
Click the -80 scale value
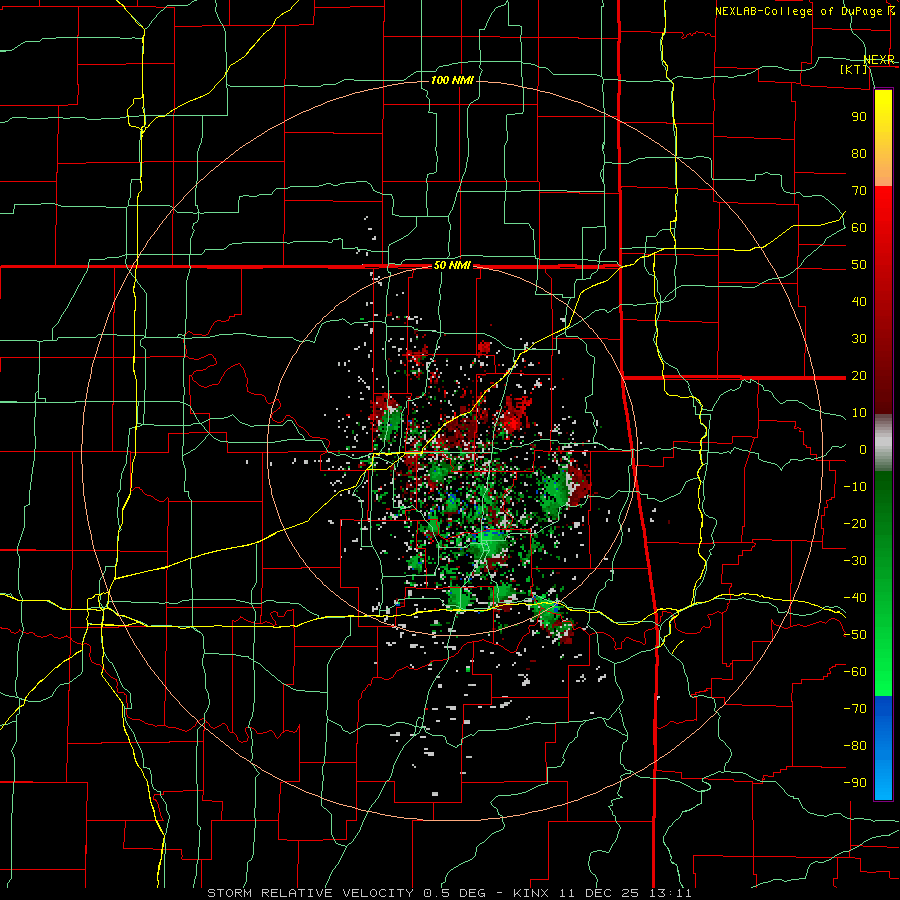tap(855, 746)
